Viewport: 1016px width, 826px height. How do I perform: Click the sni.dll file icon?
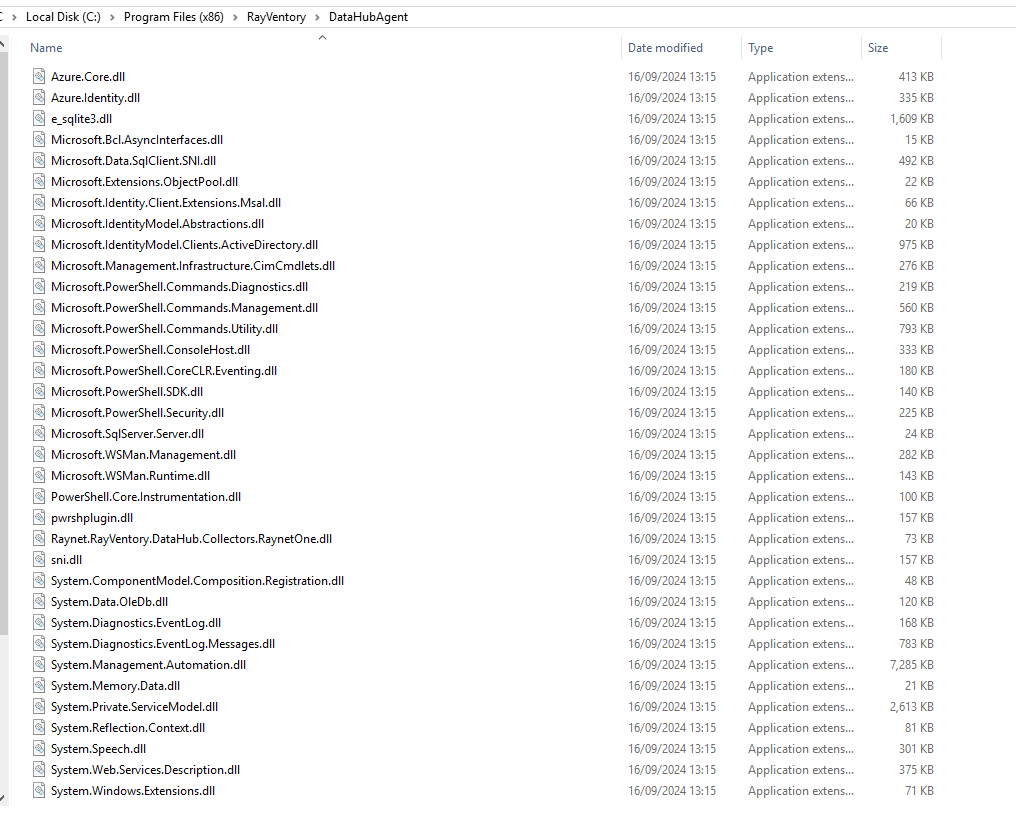click(40, 560)
